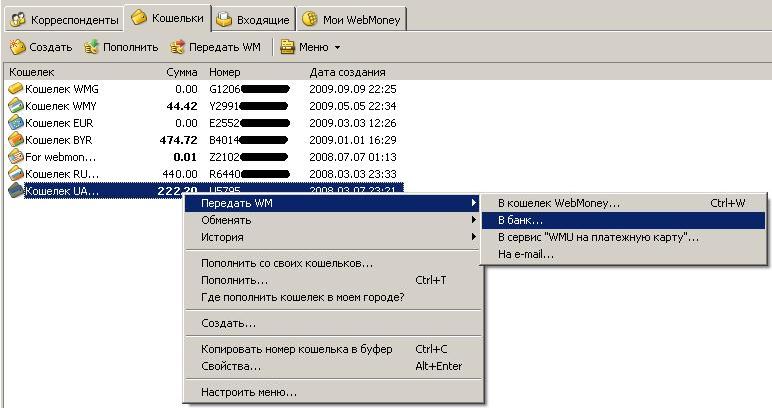Sort by Дата создания column header
This screenshot has height=408, width=772.
click(x=347, y=72)
